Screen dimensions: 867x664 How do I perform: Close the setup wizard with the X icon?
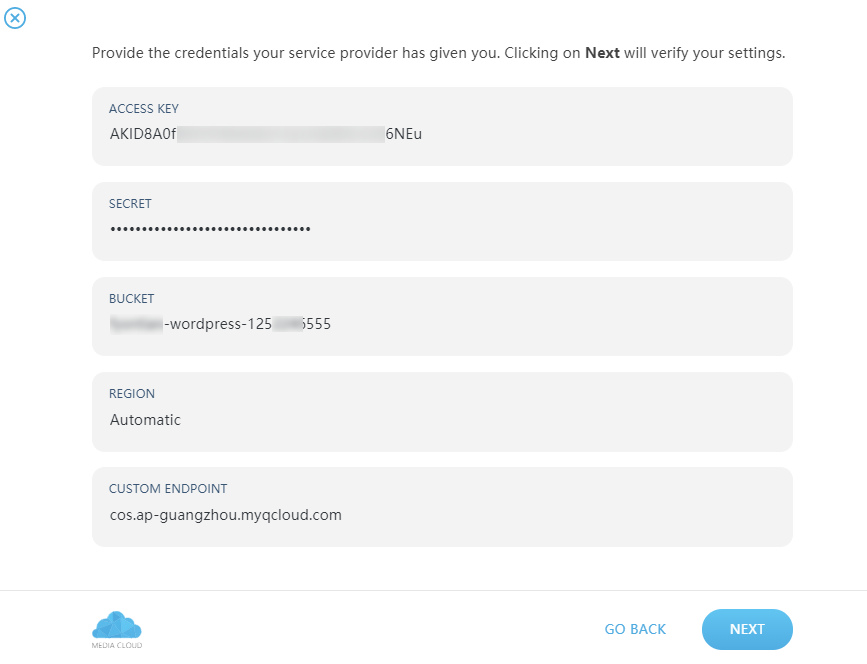tap(15, 18)
